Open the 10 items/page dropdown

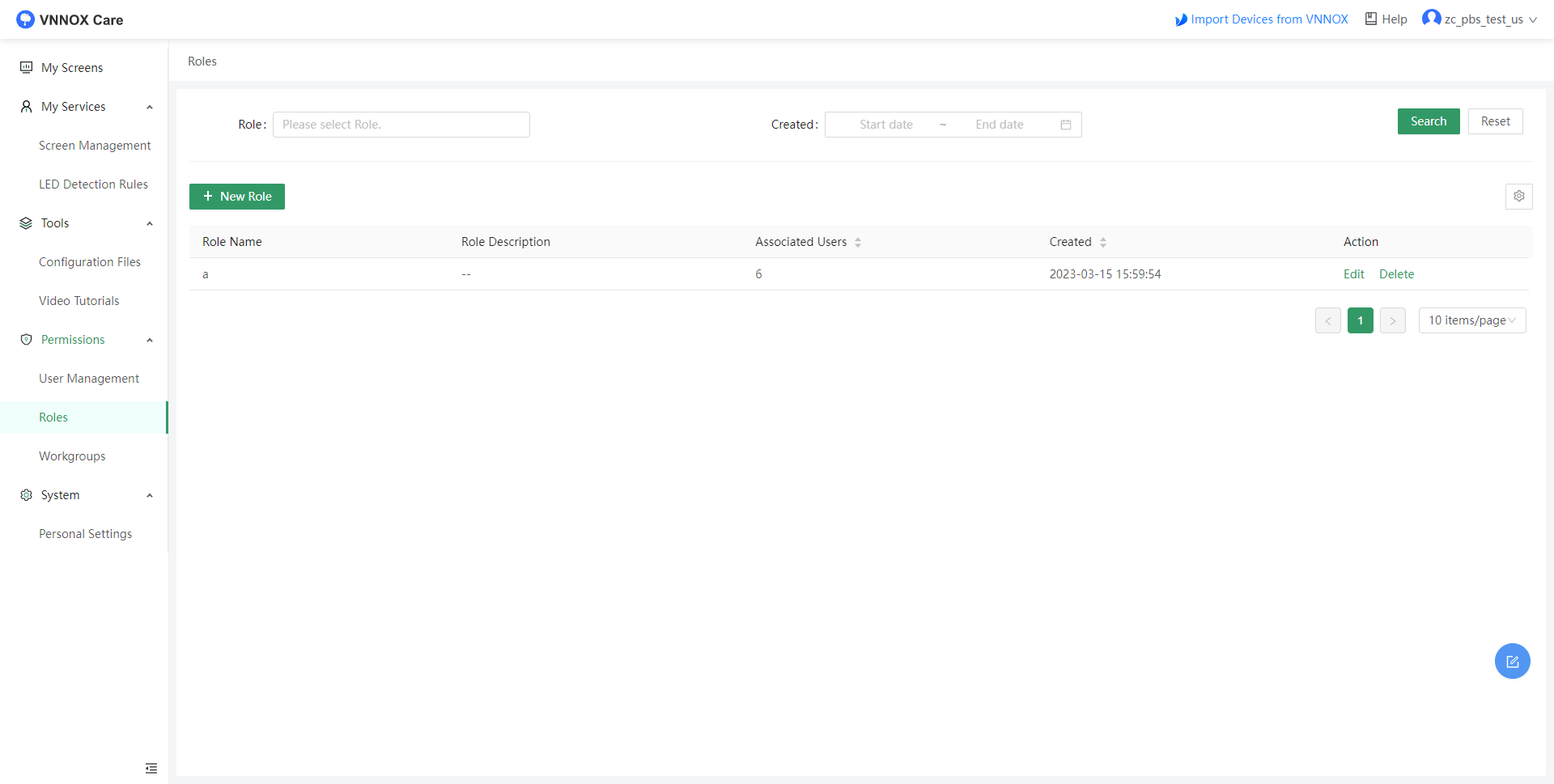pyautogui.click(x=1471, y=320)
